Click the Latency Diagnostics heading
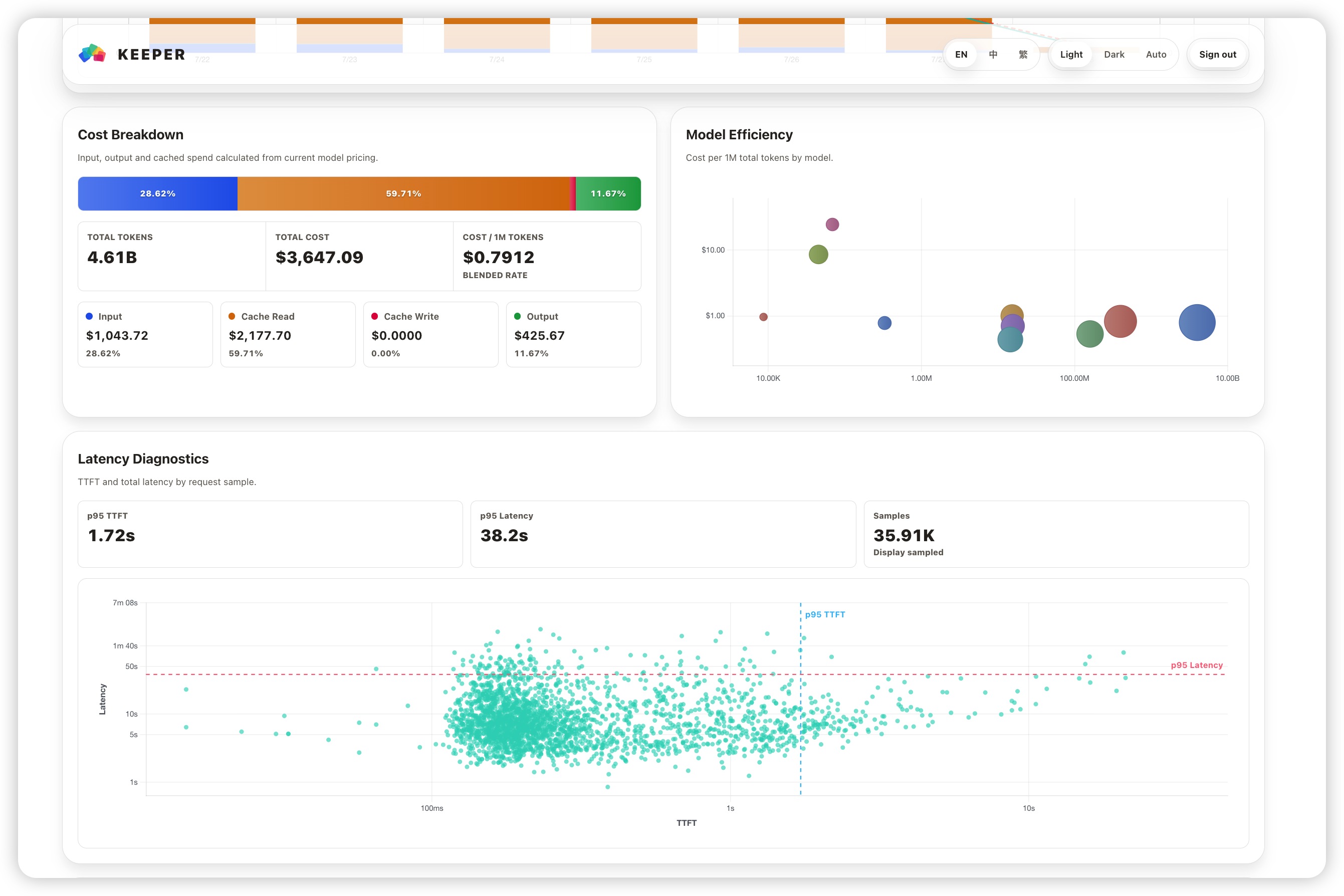The width and height of the screenshot is (1344, 896). tap(143, 459)
